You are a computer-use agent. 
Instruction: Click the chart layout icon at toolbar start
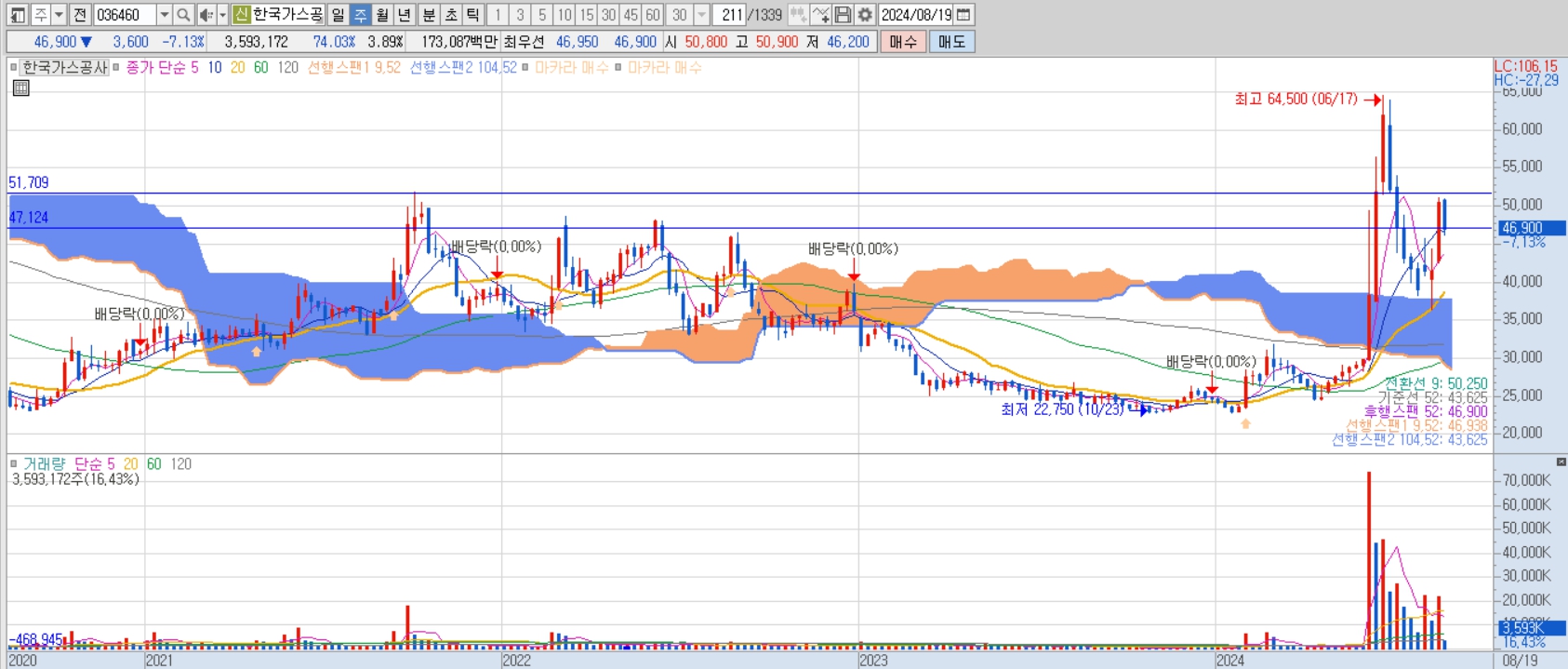click(x=18, y=15)
